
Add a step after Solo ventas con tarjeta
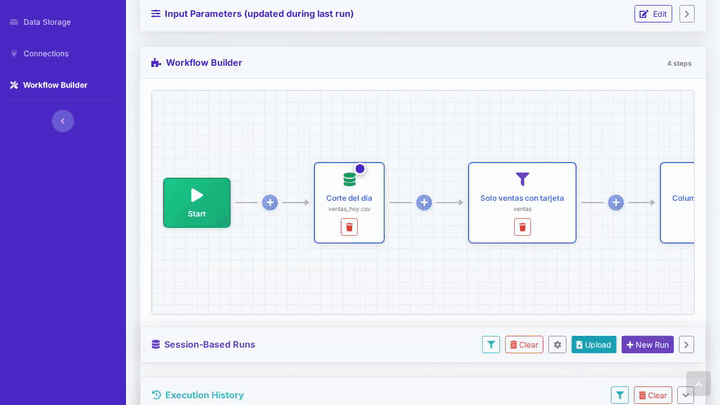point(616,202)
